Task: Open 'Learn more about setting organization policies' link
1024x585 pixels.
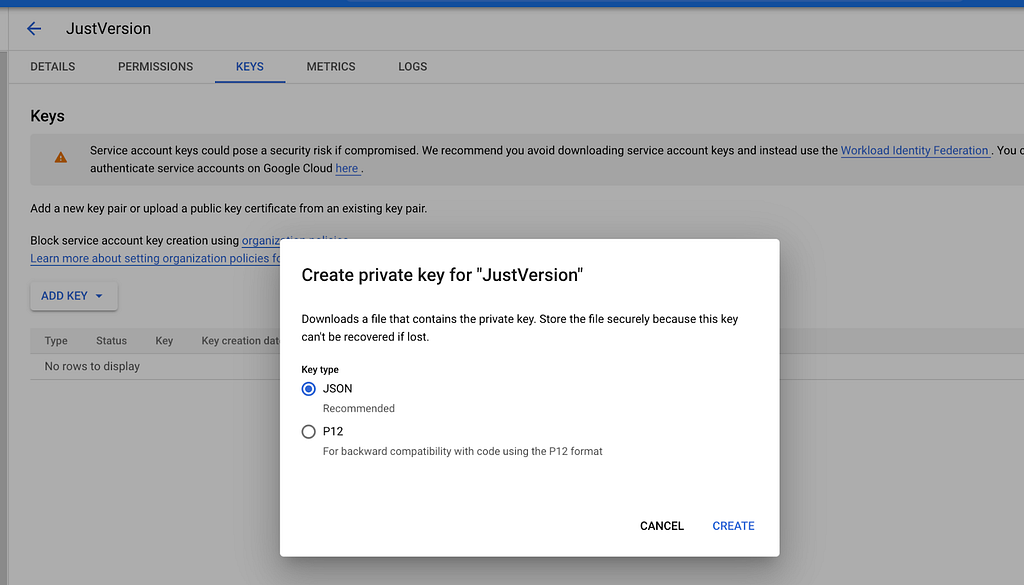Action: [x=155, y=259]
